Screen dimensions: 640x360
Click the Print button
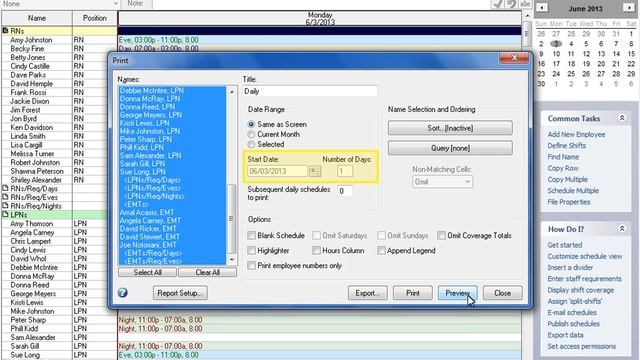pos(413,293)
